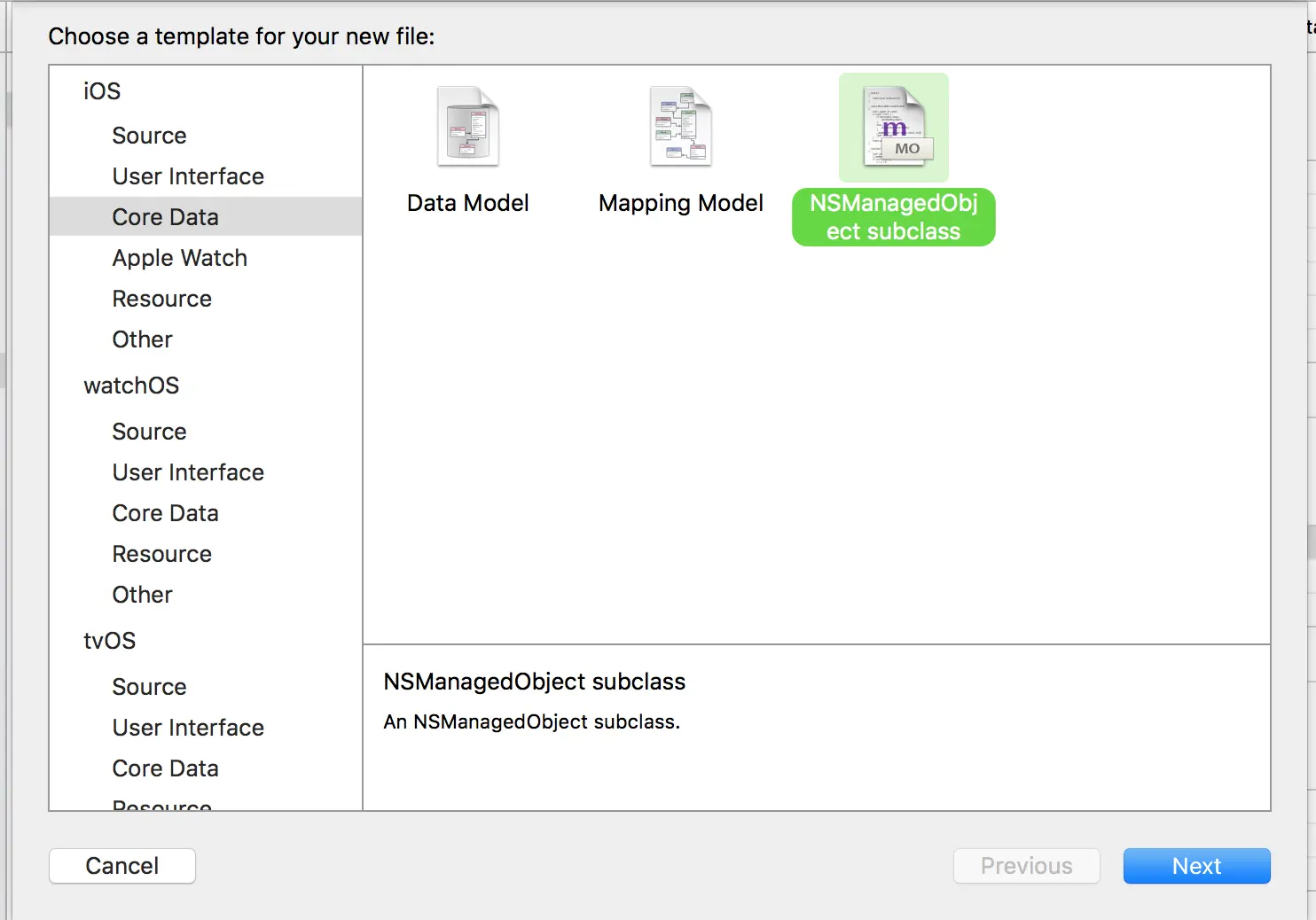Choose User Interface under iOS
This screenshot has width=1316, height=920.
pyautogui.click(x=188, y=176)
